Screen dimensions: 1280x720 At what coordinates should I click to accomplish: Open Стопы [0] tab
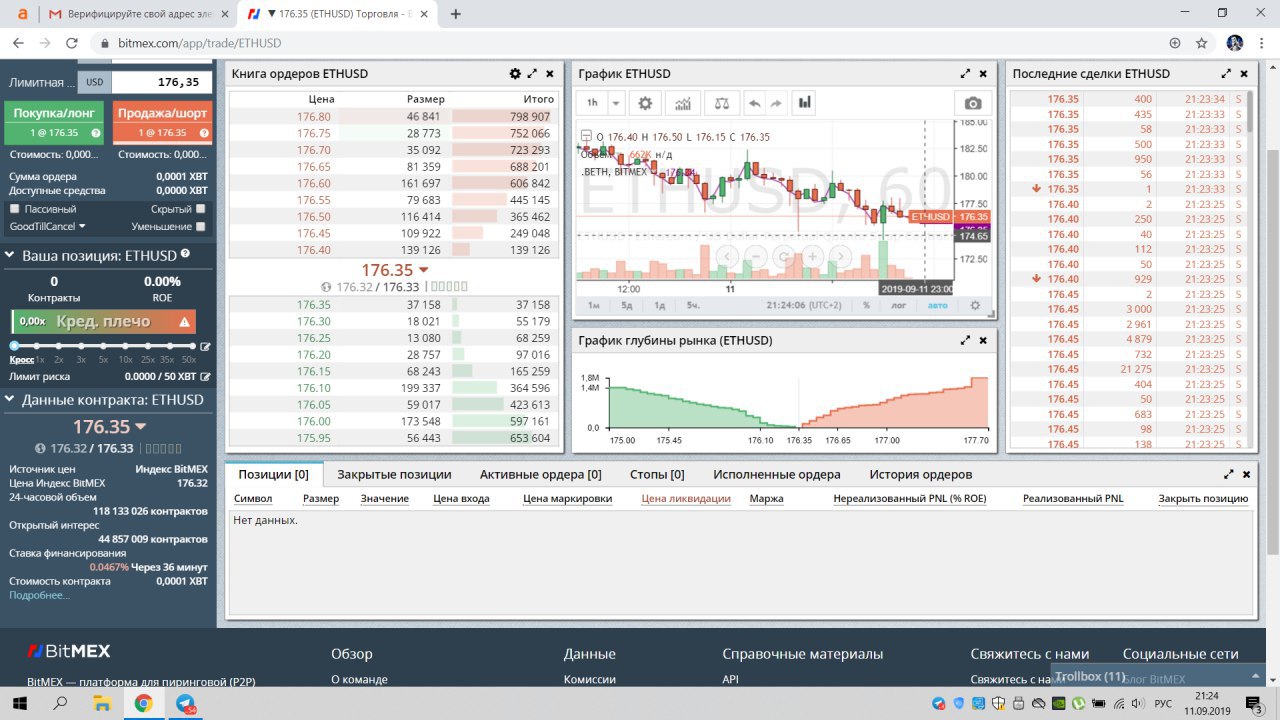coord(657,474)
